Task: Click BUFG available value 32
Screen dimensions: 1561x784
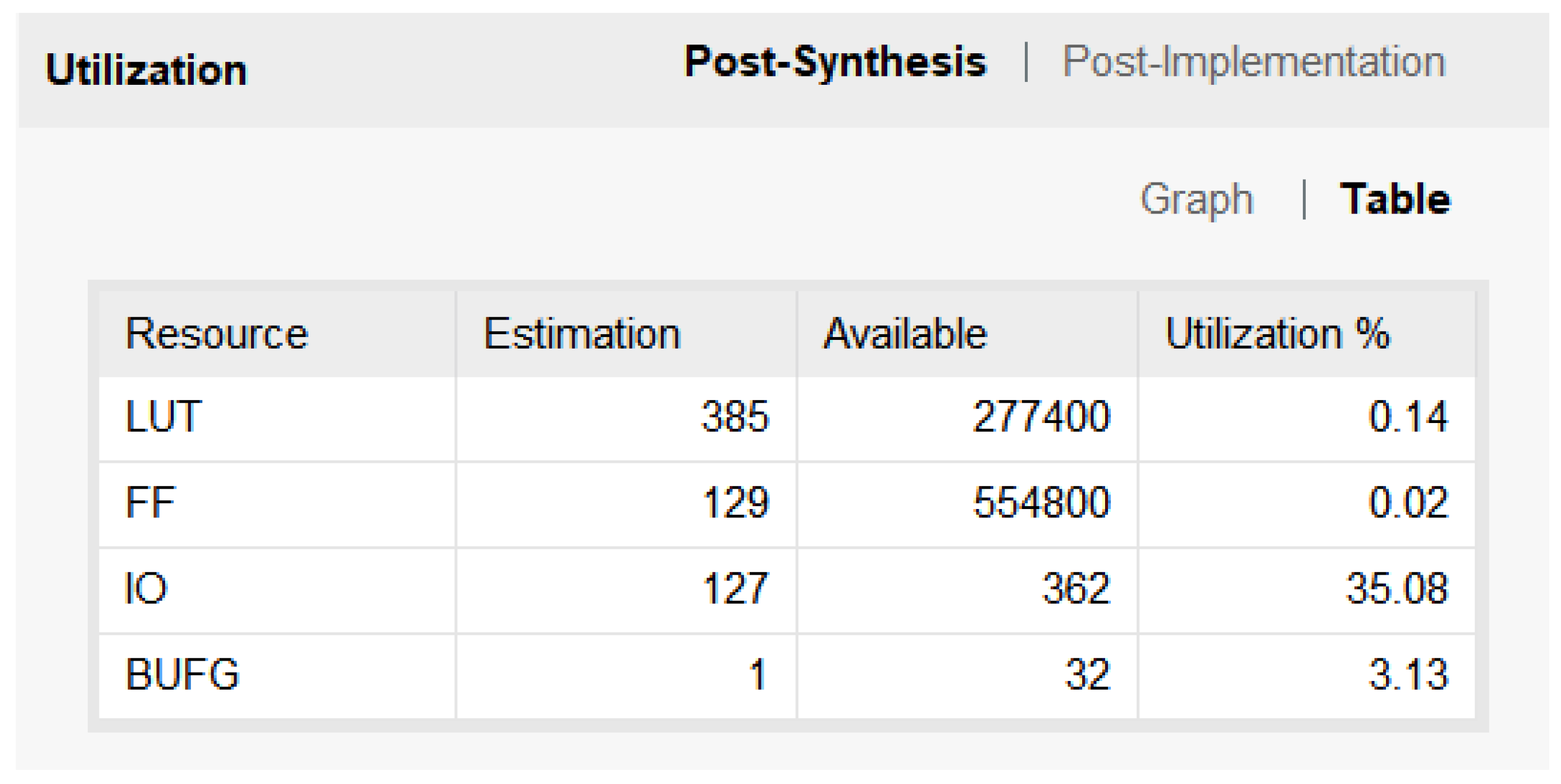Action: (1087, 675)
